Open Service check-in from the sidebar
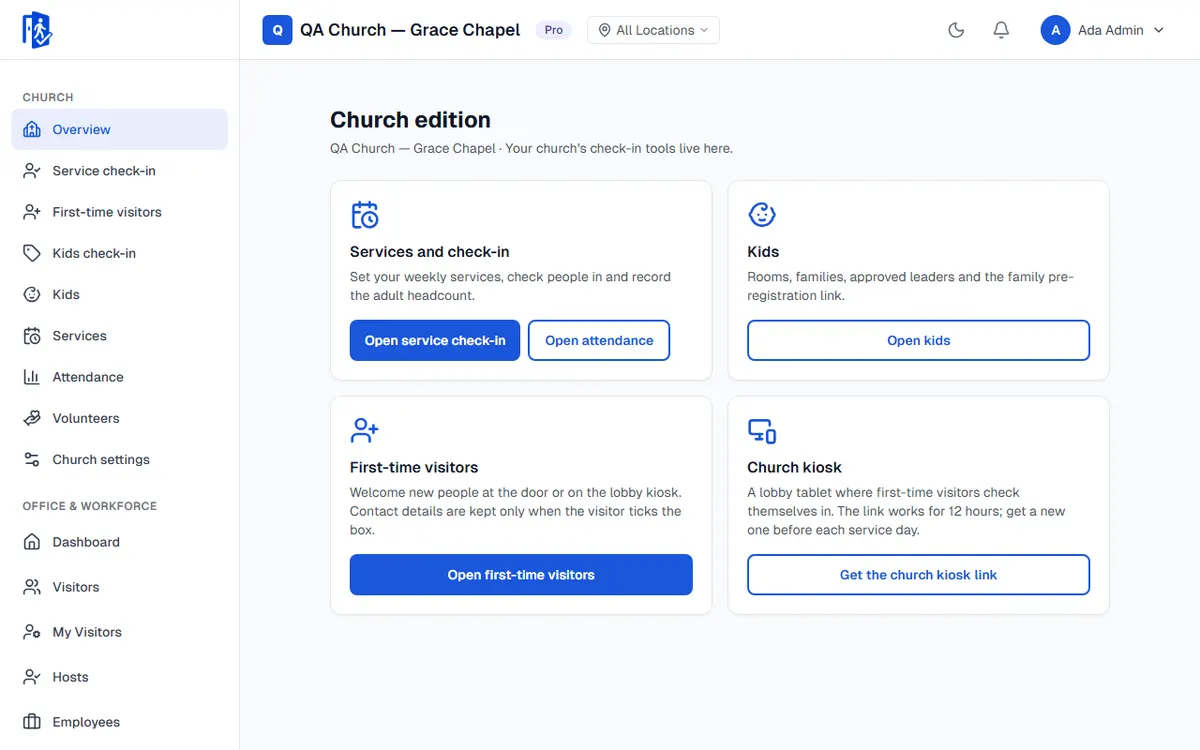The image size is (1200, 750). (120, 171)
